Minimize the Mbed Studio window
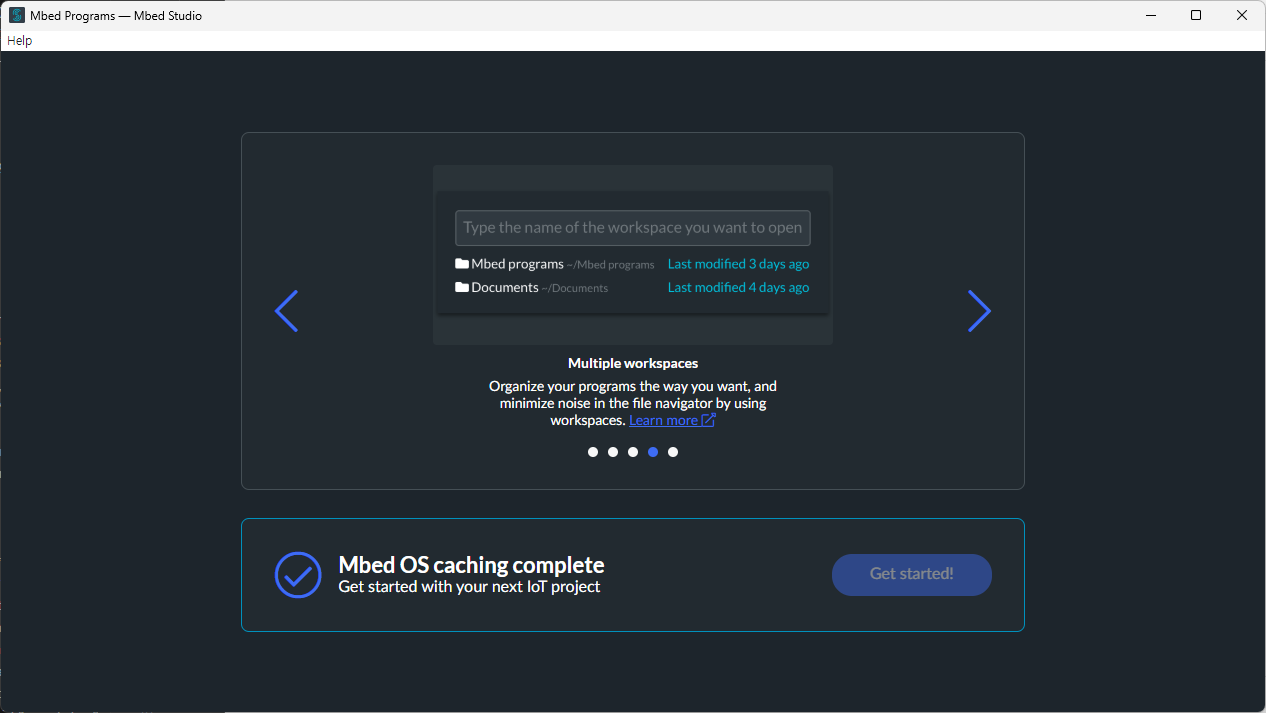Viewport: 1266px width, 713px height. coord(1150,15)
